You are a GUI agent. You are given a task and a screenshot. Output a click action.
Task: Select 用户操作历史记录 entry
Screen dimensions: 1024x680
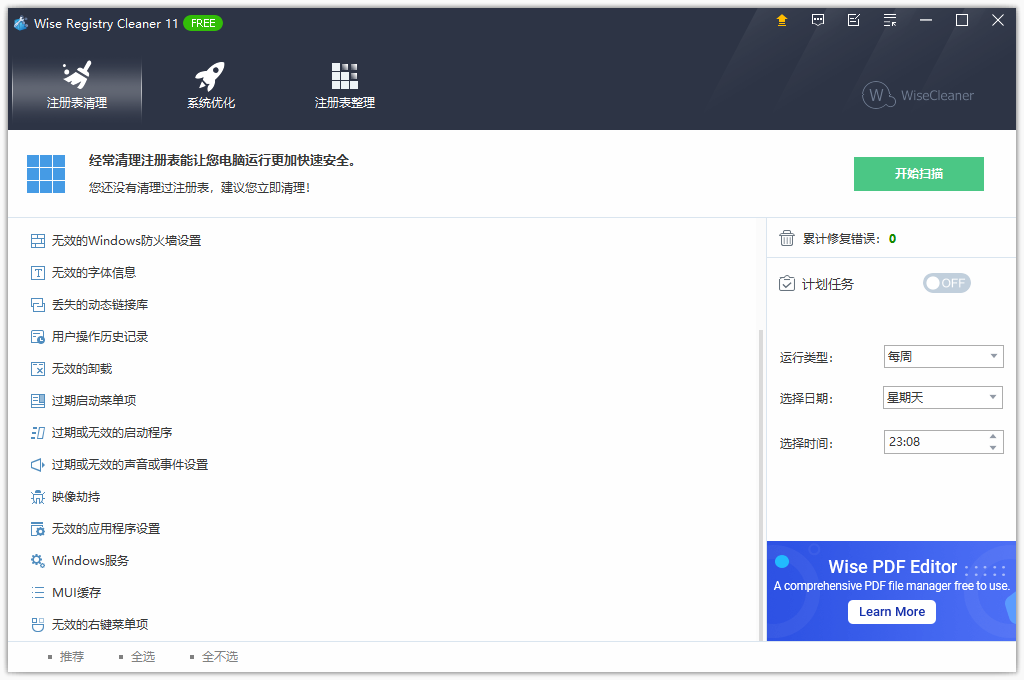[x=100, y=337]
